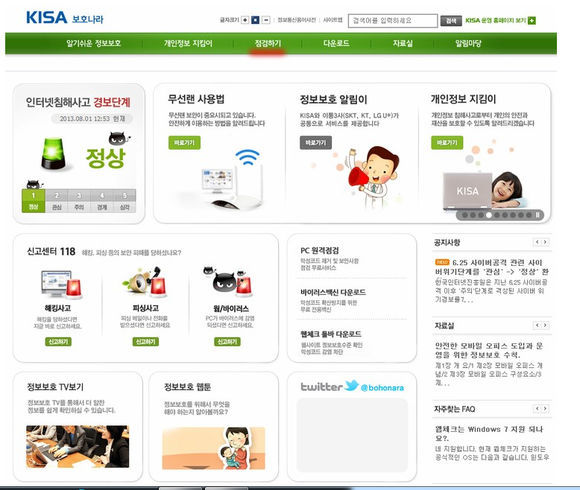Show previous 자료실 item arrow
This screenshot has width=580, height=490.
537,325
